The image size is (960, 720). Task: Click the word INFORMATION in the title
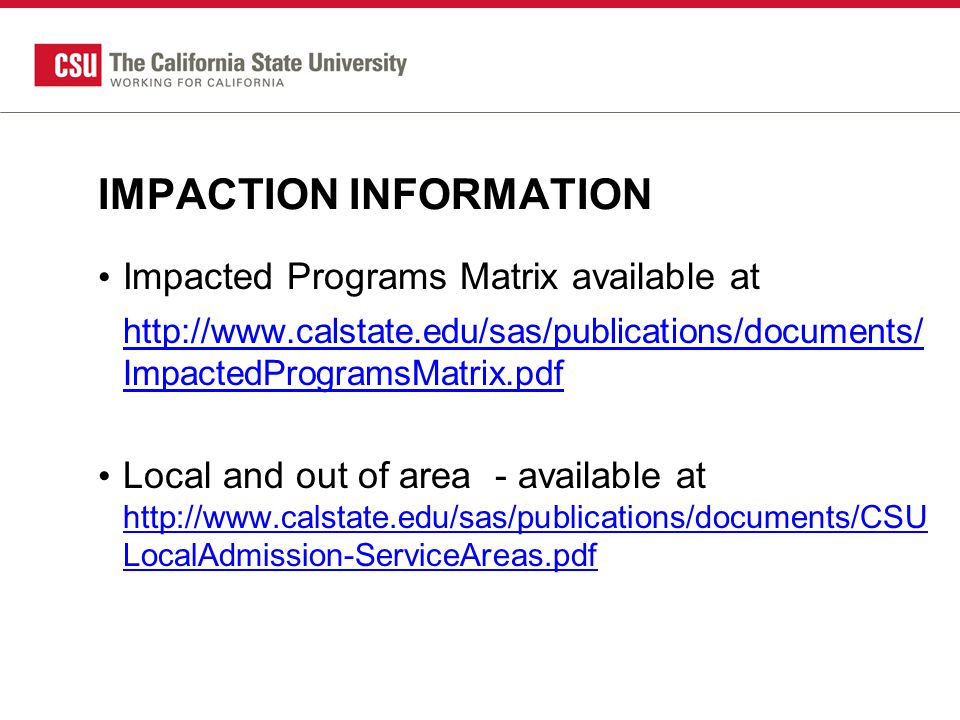pyautogui.click(x=500, y=195)
